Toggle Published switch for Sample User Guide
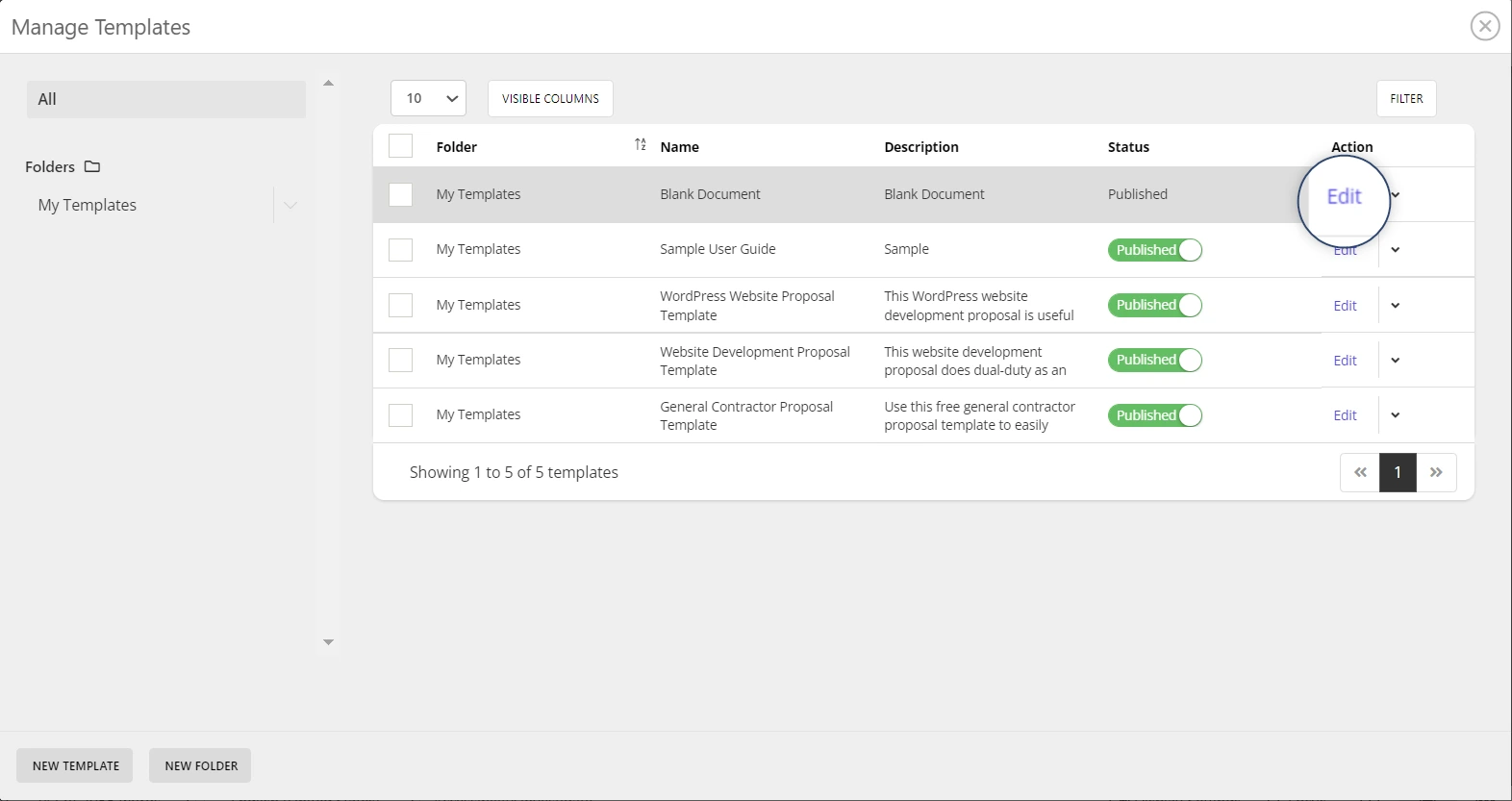Screen dimensions: 1512x801 (1155, 250)
